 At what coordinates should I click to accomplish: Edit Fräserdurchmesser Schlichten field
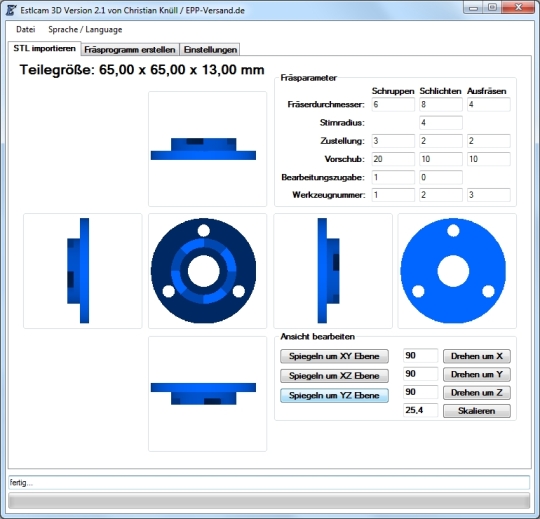pos(441,105)
